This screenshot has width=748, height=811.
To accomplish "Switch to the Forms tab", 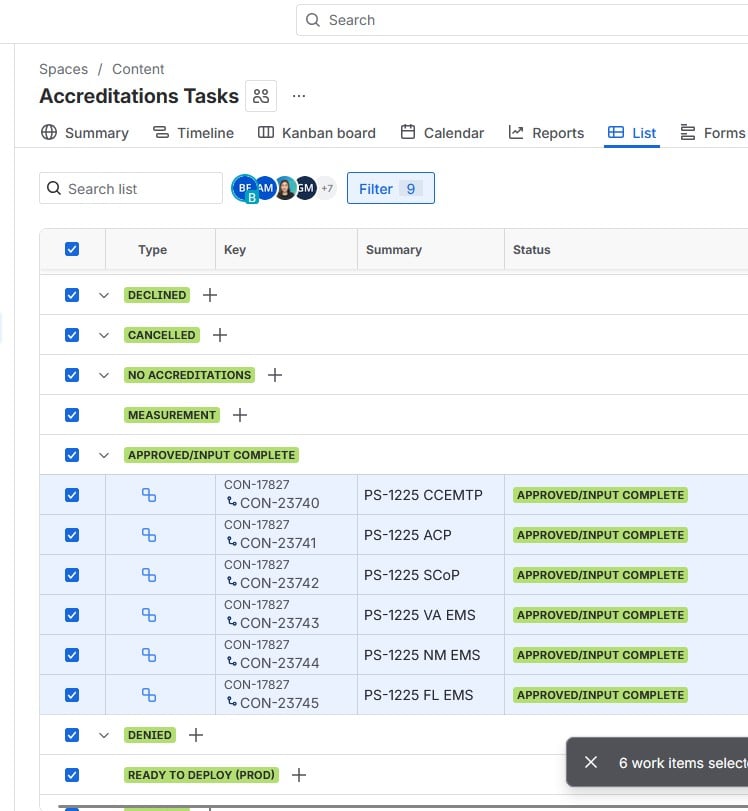I will (x=713, y=133).
